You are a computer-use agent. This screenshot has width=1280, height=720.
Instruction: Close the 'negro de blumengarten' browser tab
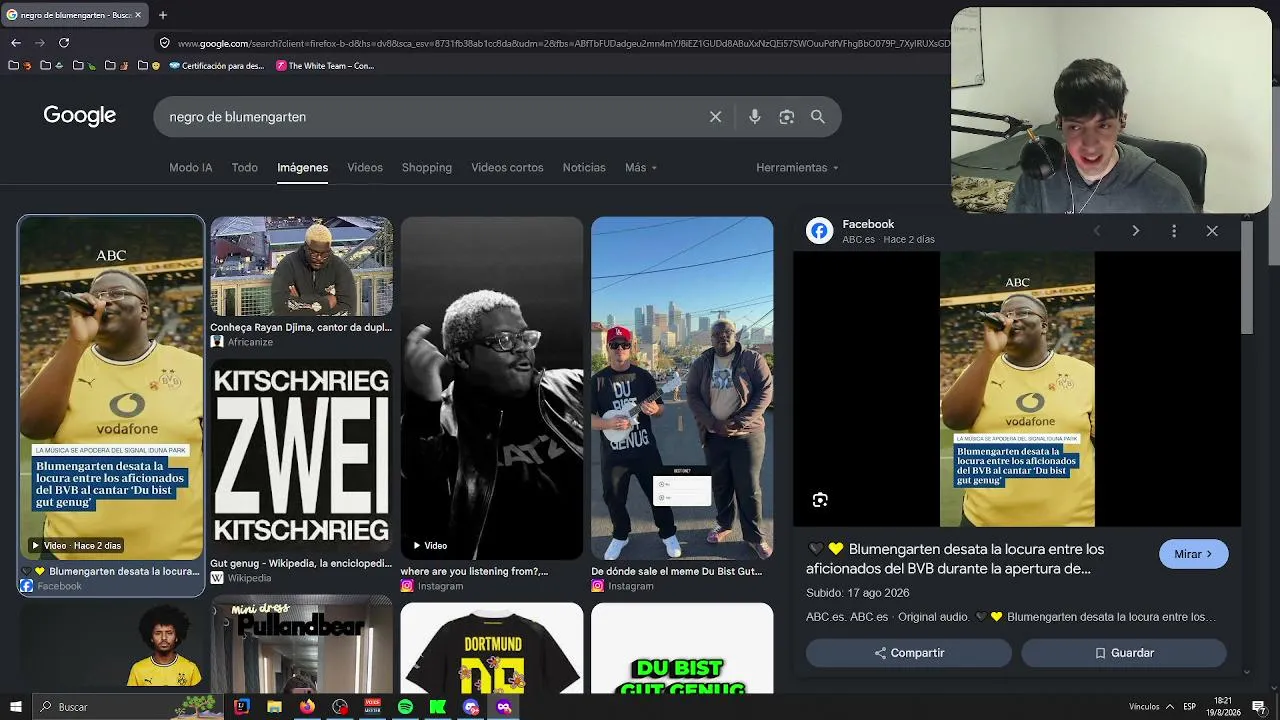[x=139, y=15]
